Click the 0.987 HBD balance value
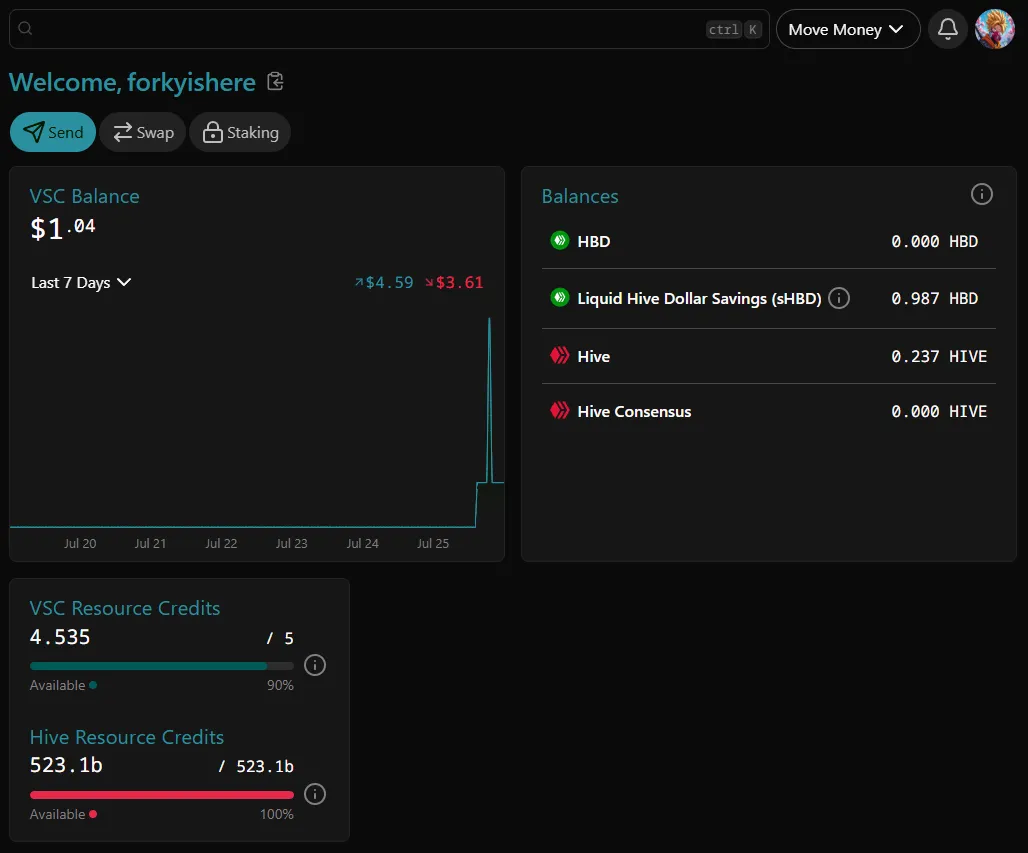This screenshot has width=1028, height=853. tap(934, 298)
